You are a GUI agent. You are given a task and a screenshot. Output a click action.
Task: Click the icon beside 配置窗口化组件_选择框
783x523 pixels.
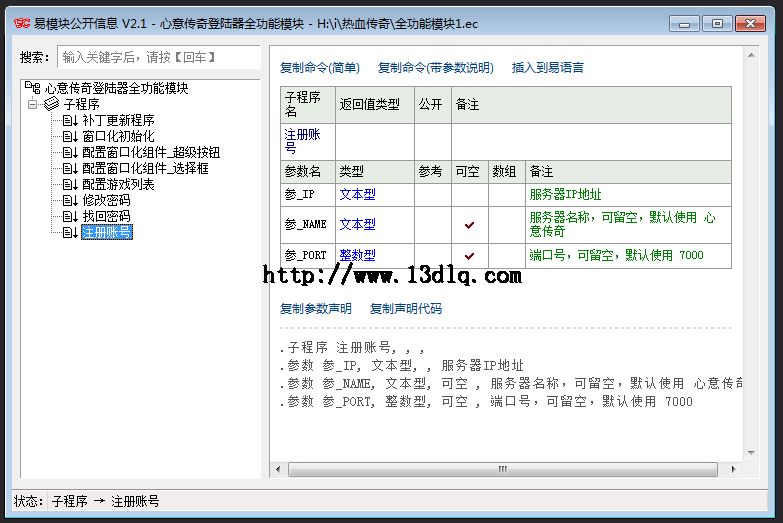(x=70, y=168)
